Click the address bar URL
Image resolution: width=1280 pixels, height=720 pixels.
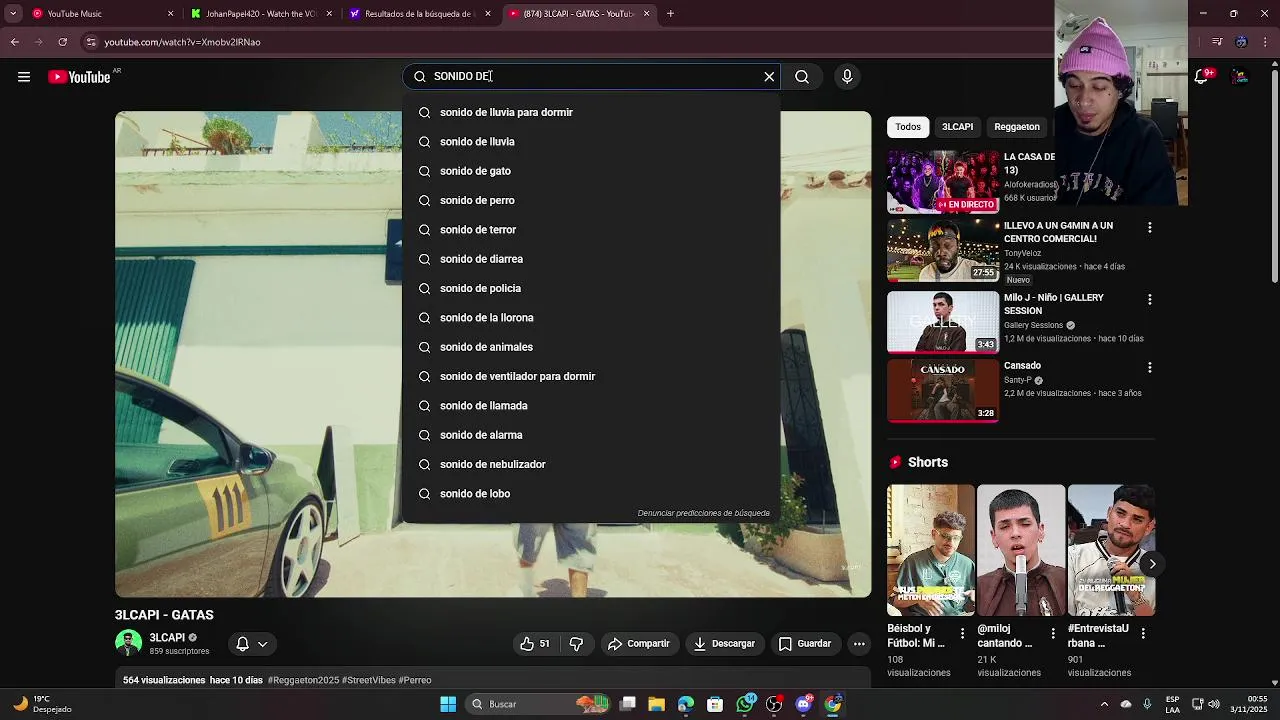182,42
